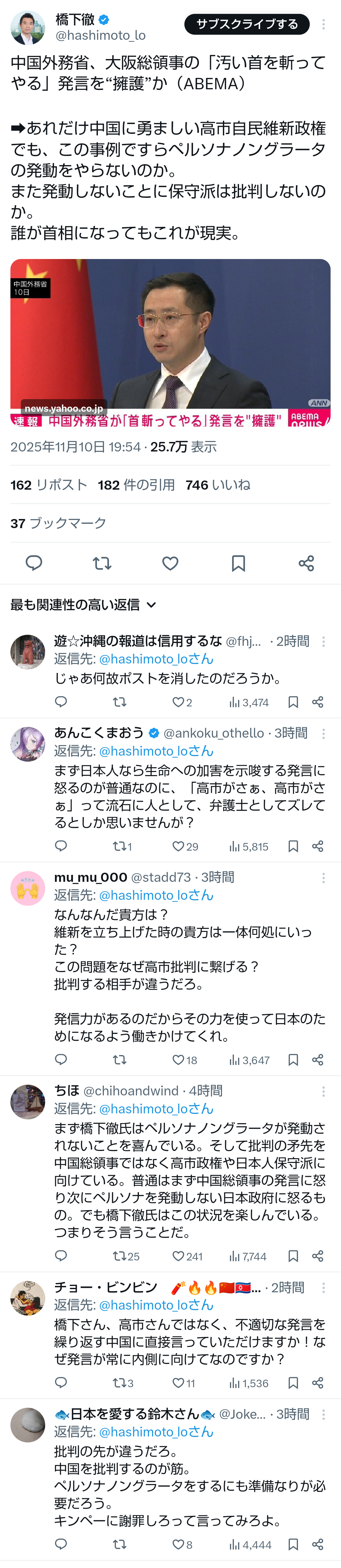Image resolution: width=341 pixels, height=1568 pixels.
Task: Open more options on チョー・ビンビン's reply
Action: [x=323, y=1288]
